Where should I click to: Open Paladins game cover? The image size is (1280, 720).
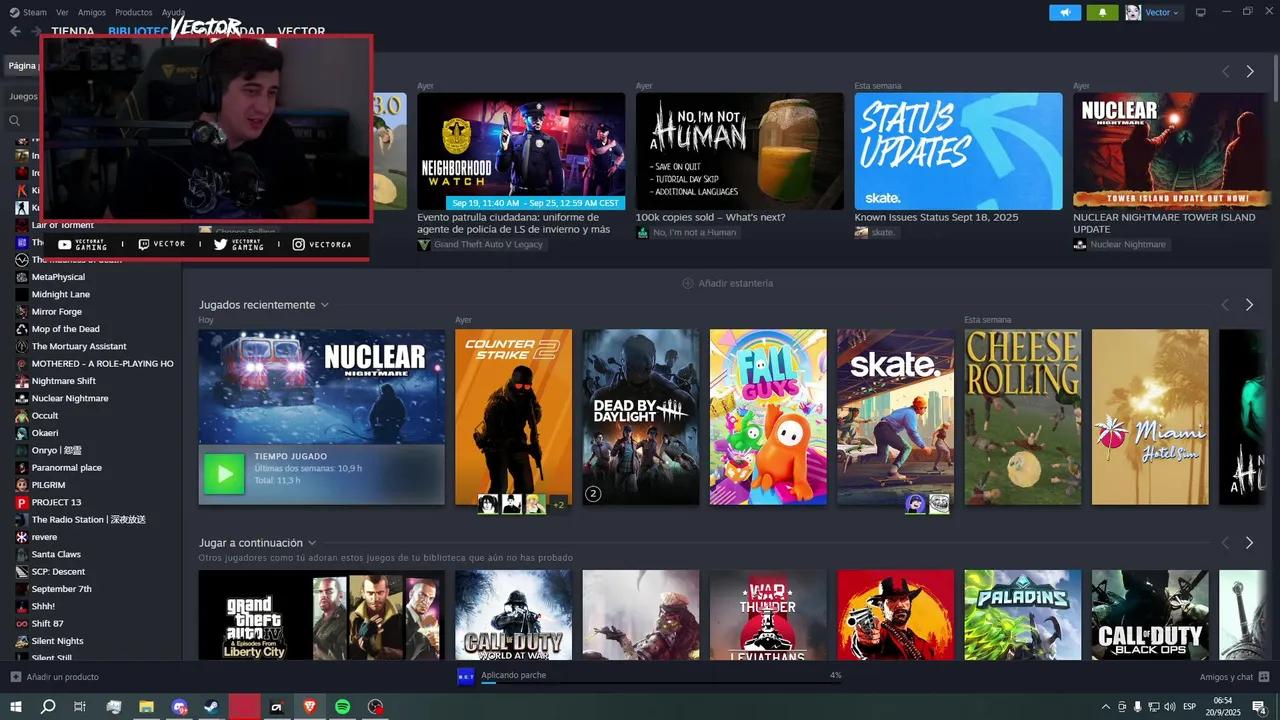pyautogui.click(x=1023, y=615)
